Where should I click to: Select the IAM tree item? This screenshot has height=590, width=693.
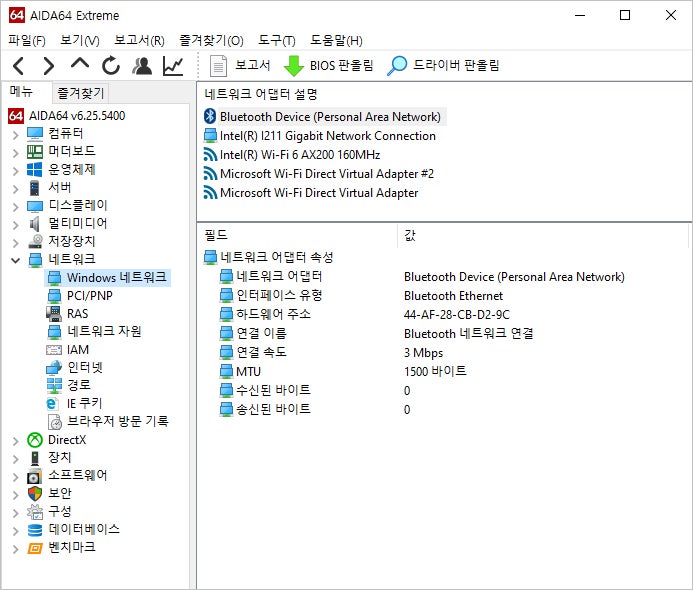tap(68, 350)
